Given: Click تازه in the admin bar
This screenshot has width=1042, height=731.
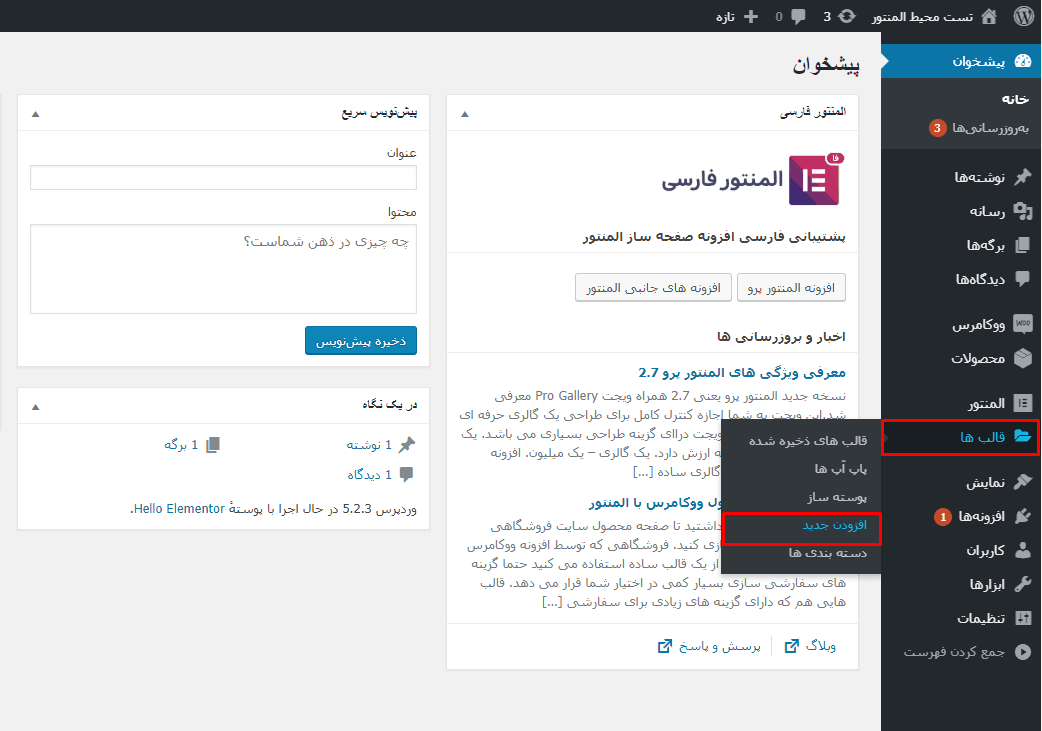Looking at the screenshot, I should click(x=725, y=17).
